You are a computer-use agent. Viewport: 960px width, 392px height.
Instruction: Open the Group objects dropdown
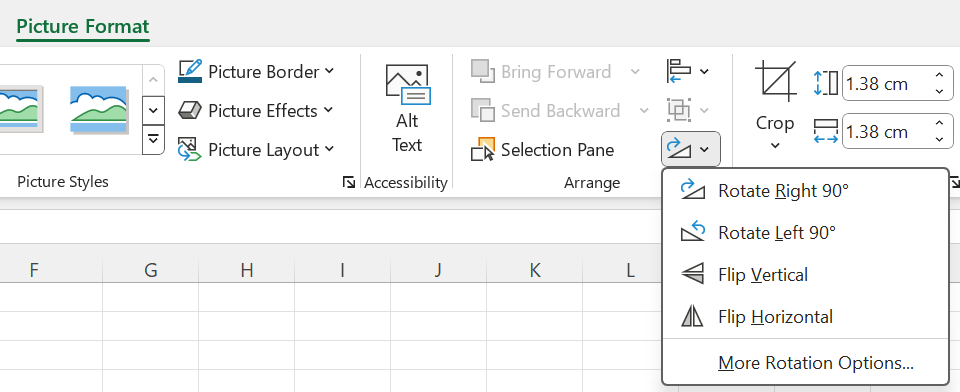pyautogui.click(x=687, y=111)
